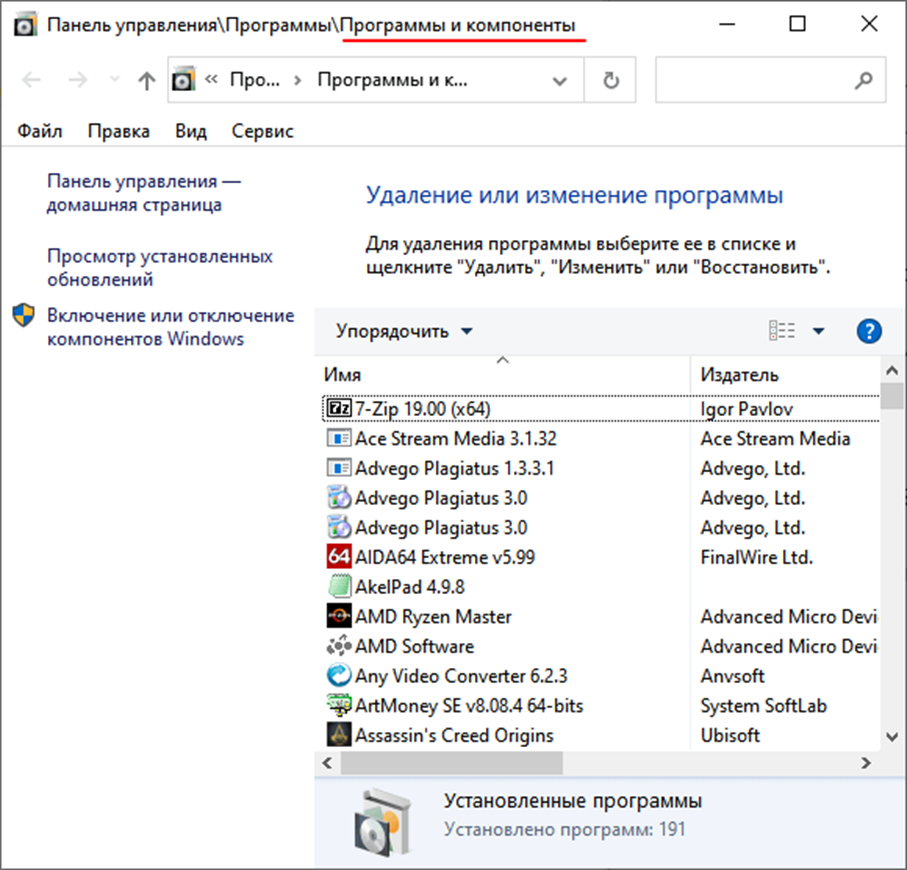This screenshot has height=870, width=907.
Task: Select Any Video Converter 6.2.3 entry
Action: click(x=461, y=676)
